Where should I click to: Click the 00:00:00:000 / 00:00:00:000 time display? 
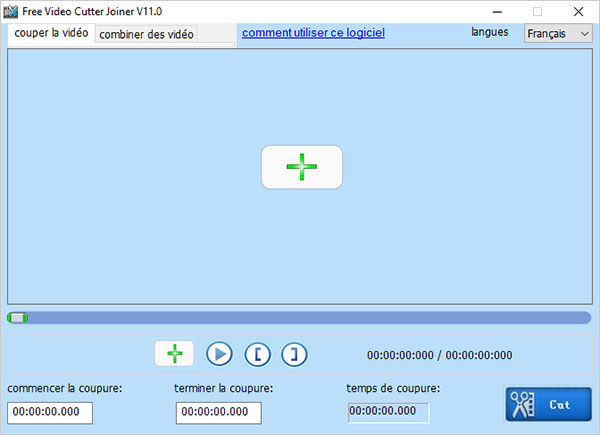pos(439,355)
